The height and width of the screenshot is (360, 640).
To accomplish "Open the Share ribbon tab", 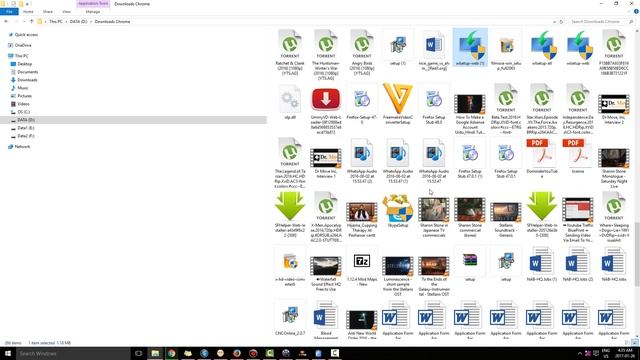I will 48,11.
